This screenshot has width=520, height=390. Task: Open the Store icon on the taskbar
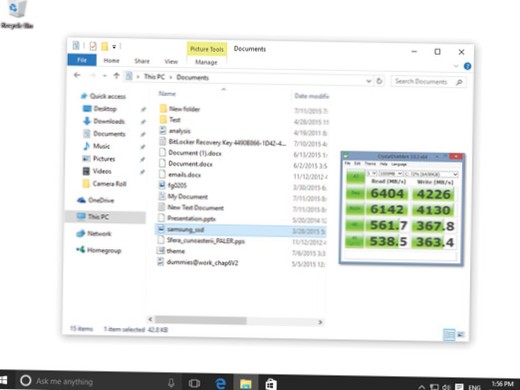tap(271, 384)
